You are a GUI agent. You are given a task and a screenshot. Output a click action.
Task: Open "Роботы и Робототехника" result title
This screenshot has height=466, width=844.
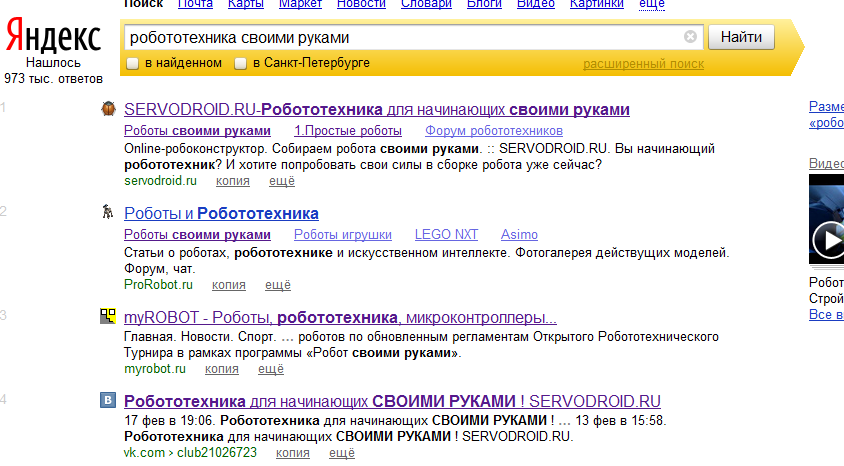point(221,213)
